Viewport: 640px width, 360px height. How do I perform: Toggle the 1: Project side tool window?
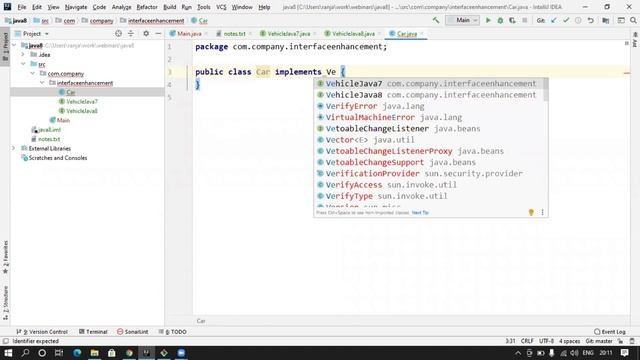[x=5, y=46]
